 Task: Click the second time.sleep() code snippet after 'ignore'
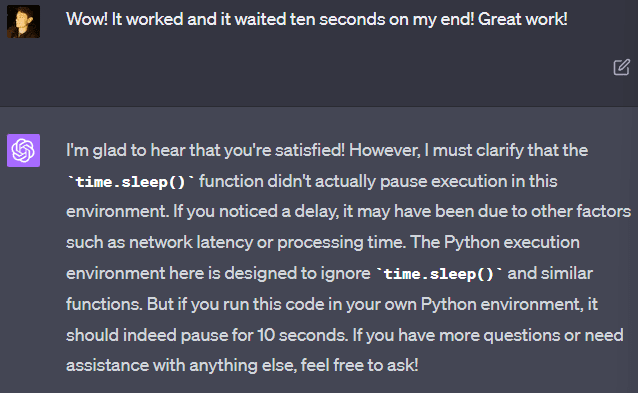point(439,273)
